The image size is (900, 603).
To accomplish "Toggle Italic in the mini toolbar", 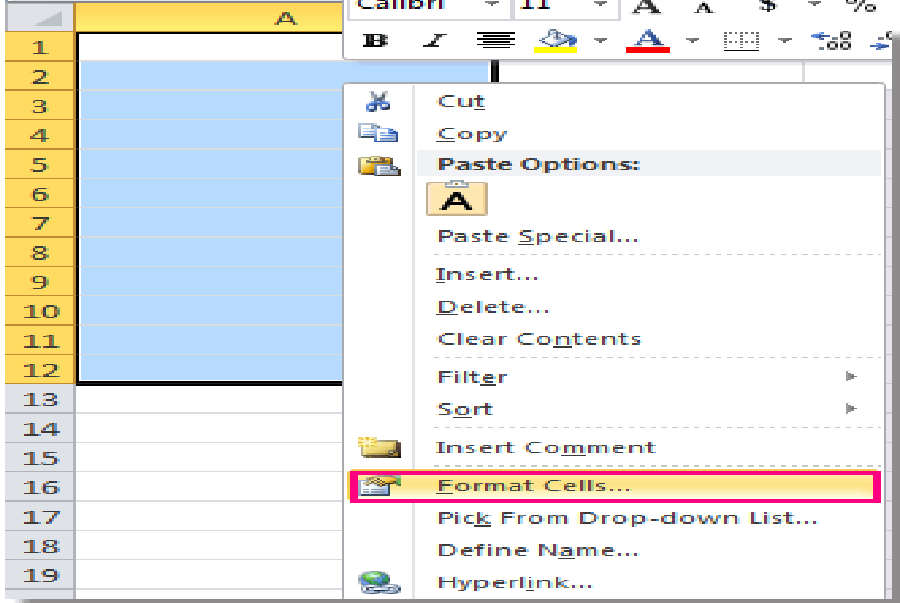I will (x=435, y=41).
